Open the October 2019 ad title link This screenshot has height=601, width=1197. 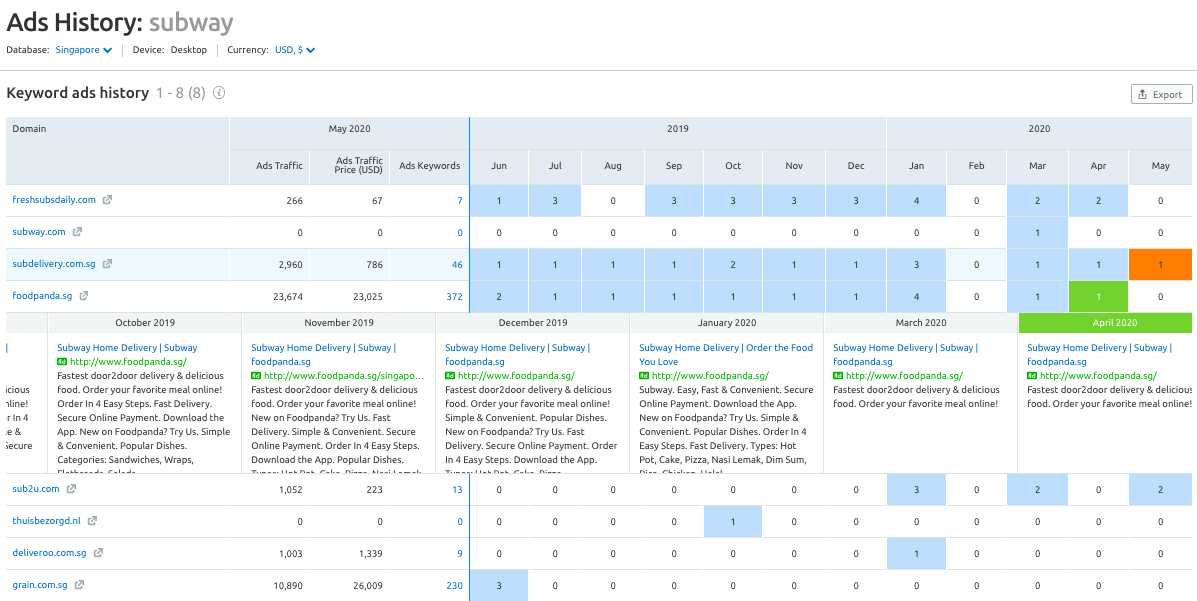127,347
